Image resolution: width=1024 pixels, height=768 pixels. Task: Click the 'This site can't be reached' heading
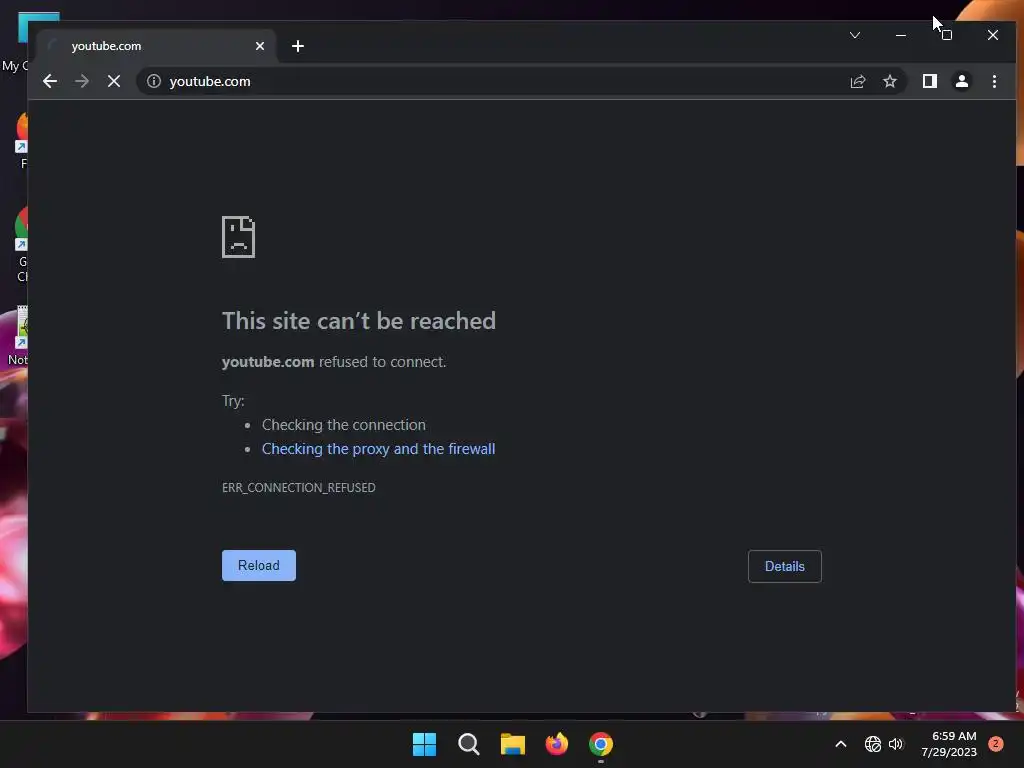pyautogui.click(x=359, y=321)
